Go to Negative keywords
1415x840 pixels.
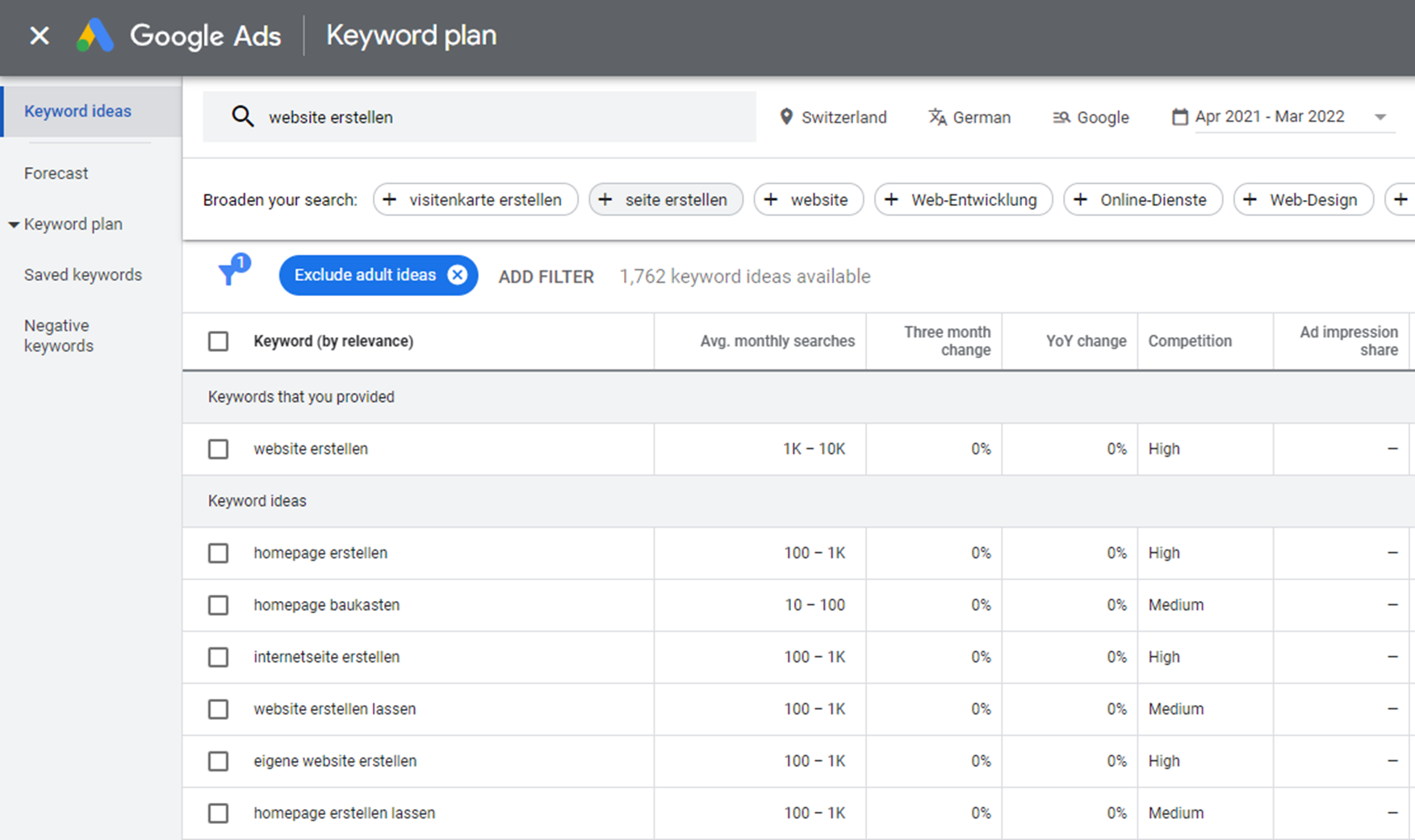pos(59,336)
